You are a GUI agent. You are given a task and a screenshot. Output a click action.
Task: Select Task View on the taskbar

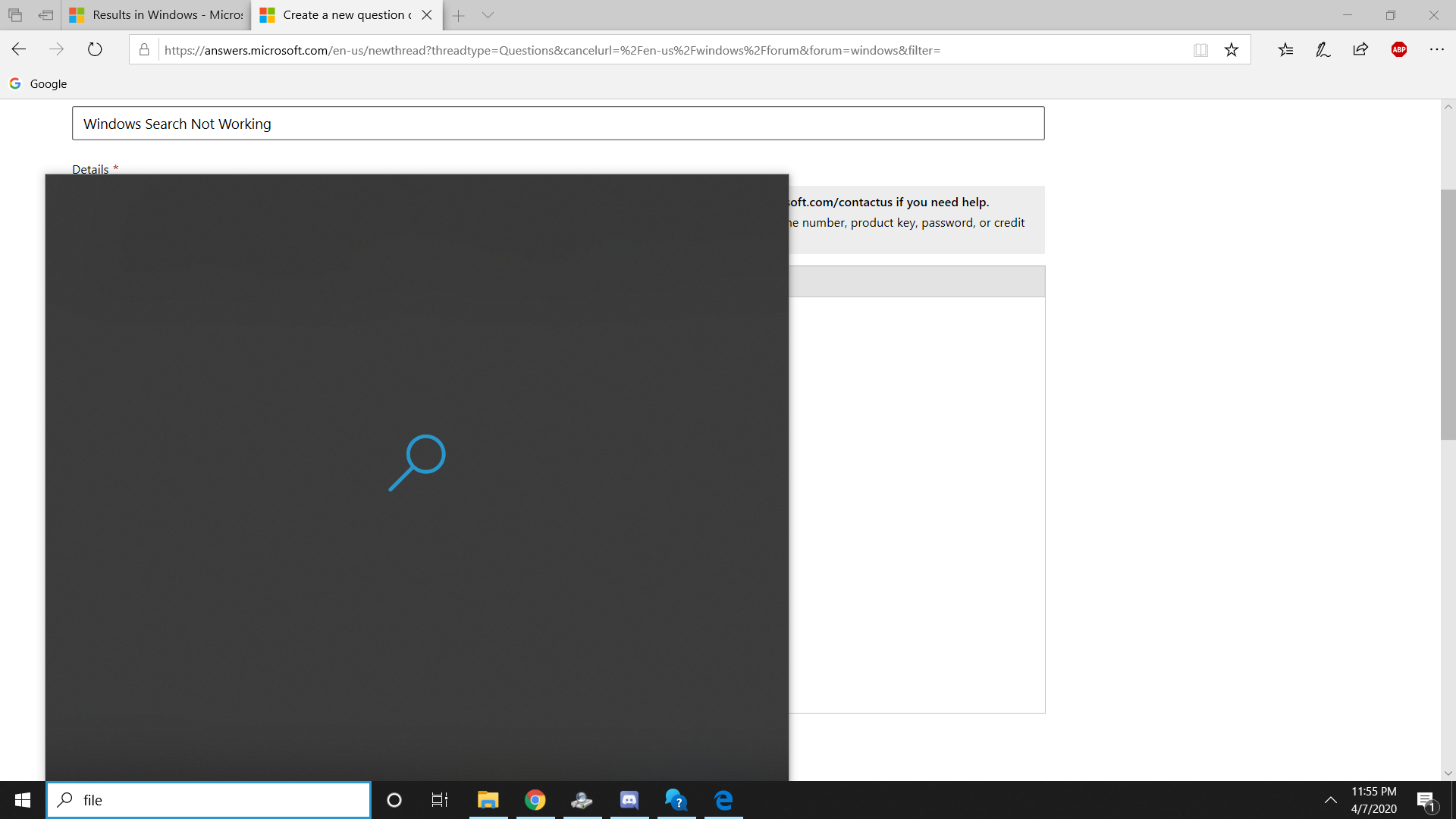[439, 800]
